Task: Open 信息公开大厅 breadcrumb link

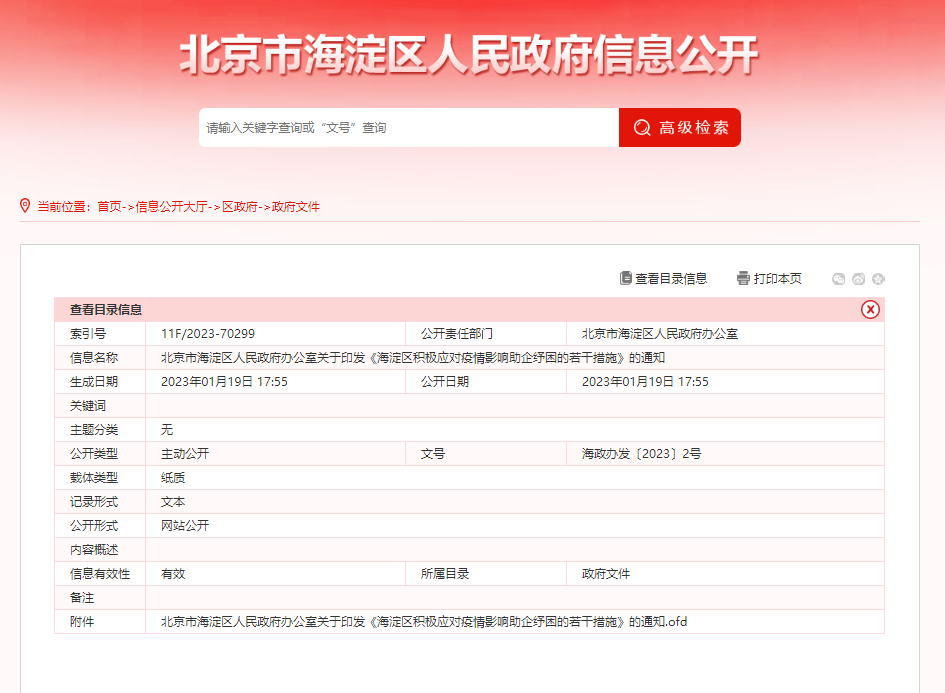Action: (x=171, y=207)
